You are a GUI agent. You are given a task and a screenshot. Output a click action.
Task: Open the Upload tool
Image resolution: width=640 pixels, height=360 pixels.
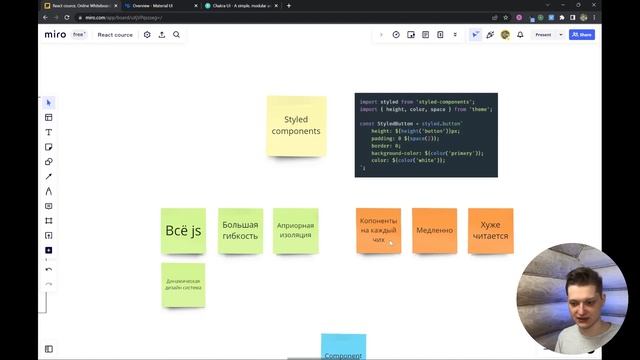click(49, 236)
